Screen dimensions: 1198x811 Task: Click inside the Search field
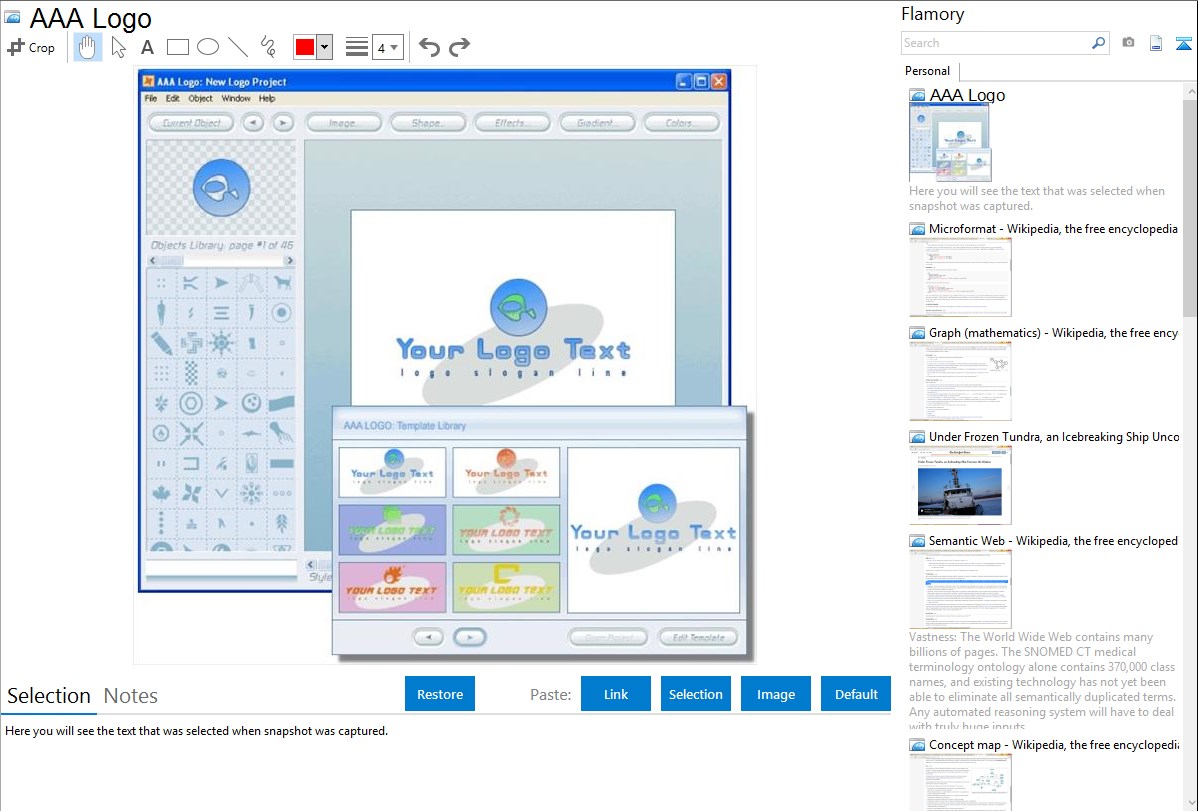pyautogui.click(x=996, y=43)
